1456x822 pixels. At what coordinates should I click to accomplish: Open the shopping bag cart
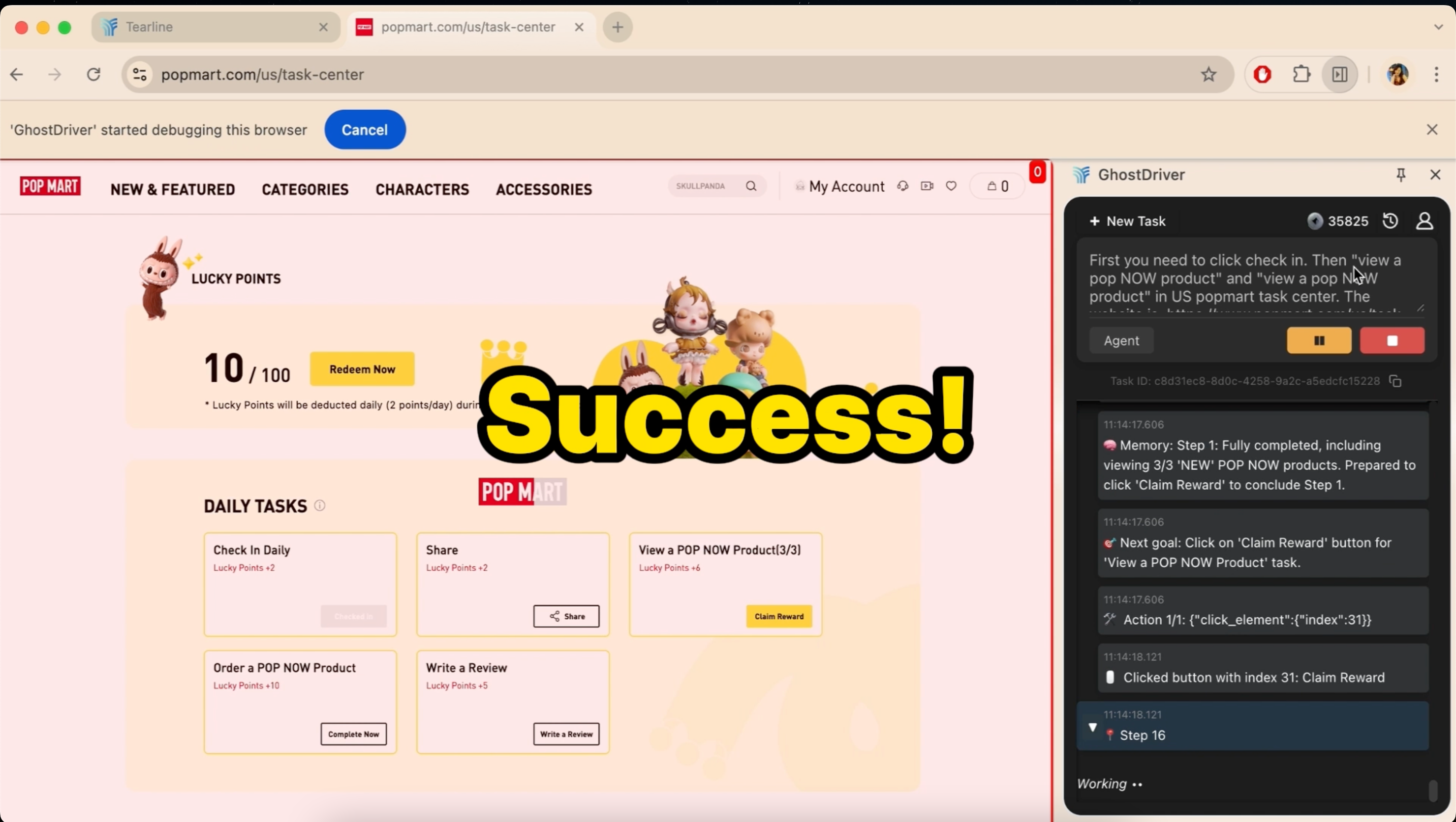(997, 186)
